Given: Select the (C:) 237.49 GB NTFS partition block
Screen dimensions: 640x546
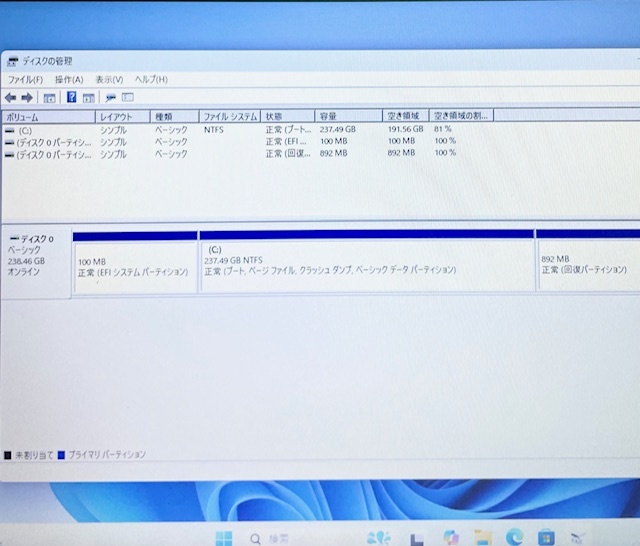Looking at the screenshot, I should pos(367,262).
